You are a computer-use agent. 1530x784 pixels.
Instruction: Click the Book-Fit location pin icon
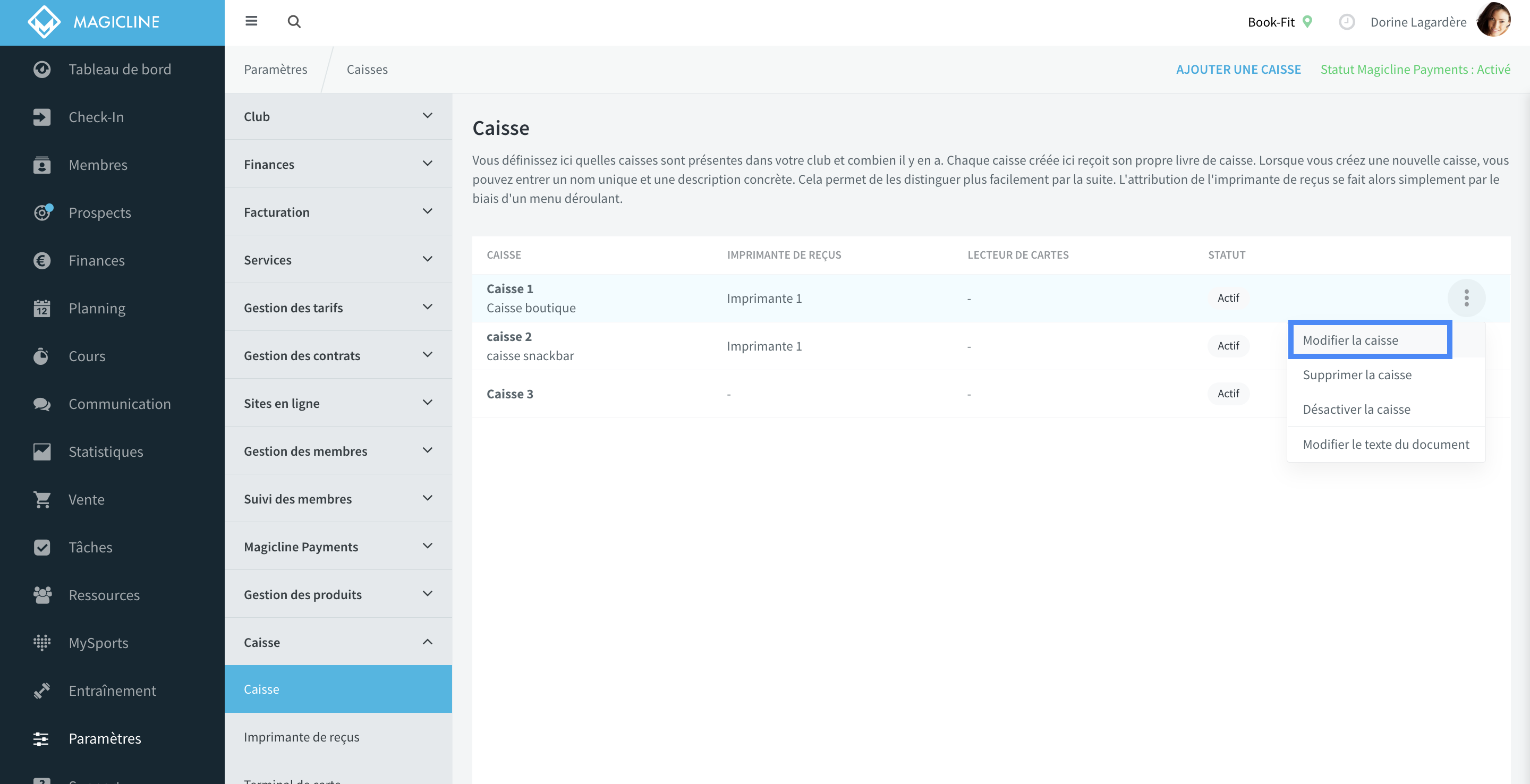pyautogui.click(x=1307, y=22)
